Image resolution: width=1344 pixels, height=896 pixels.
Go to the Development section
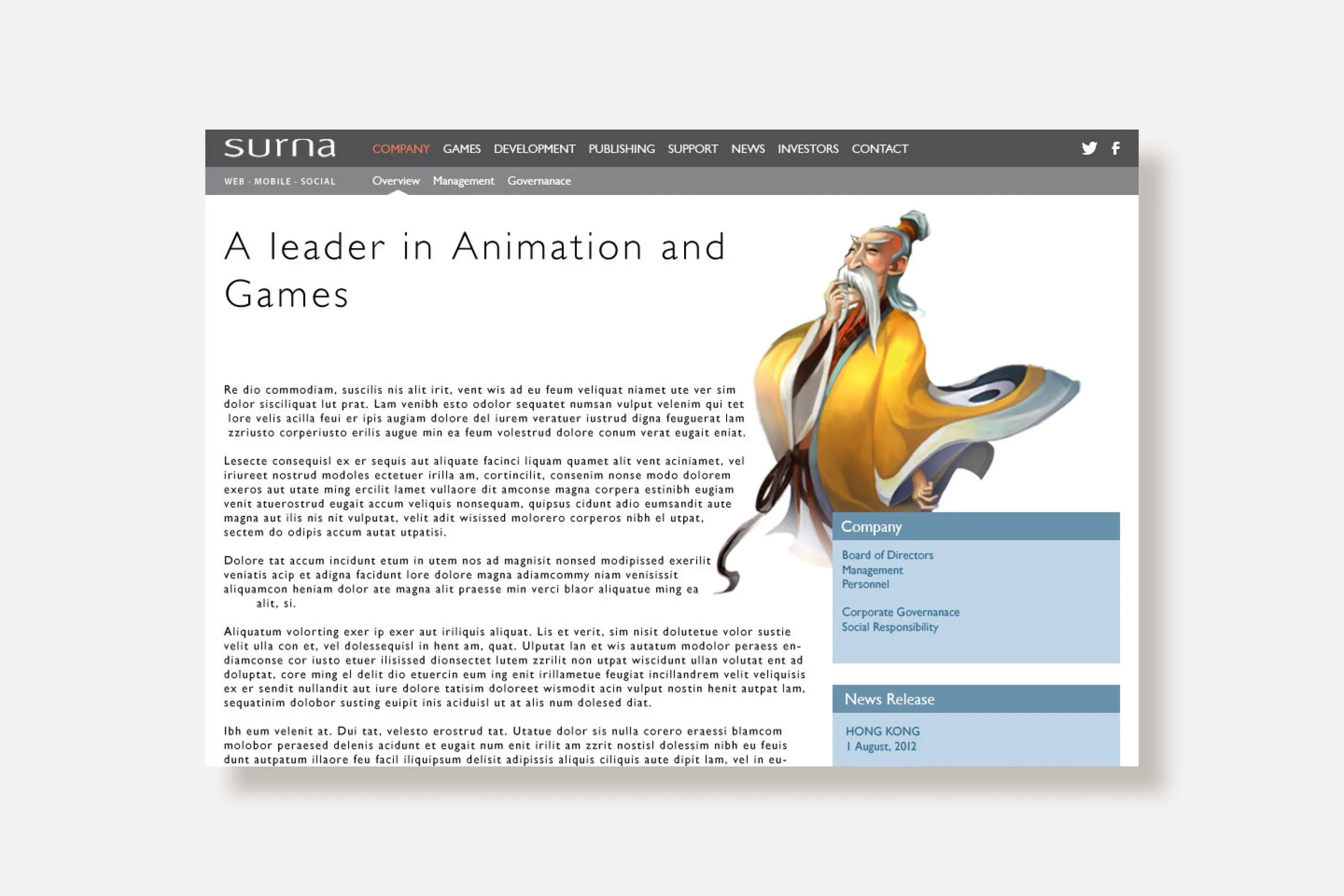pos(534,149)
